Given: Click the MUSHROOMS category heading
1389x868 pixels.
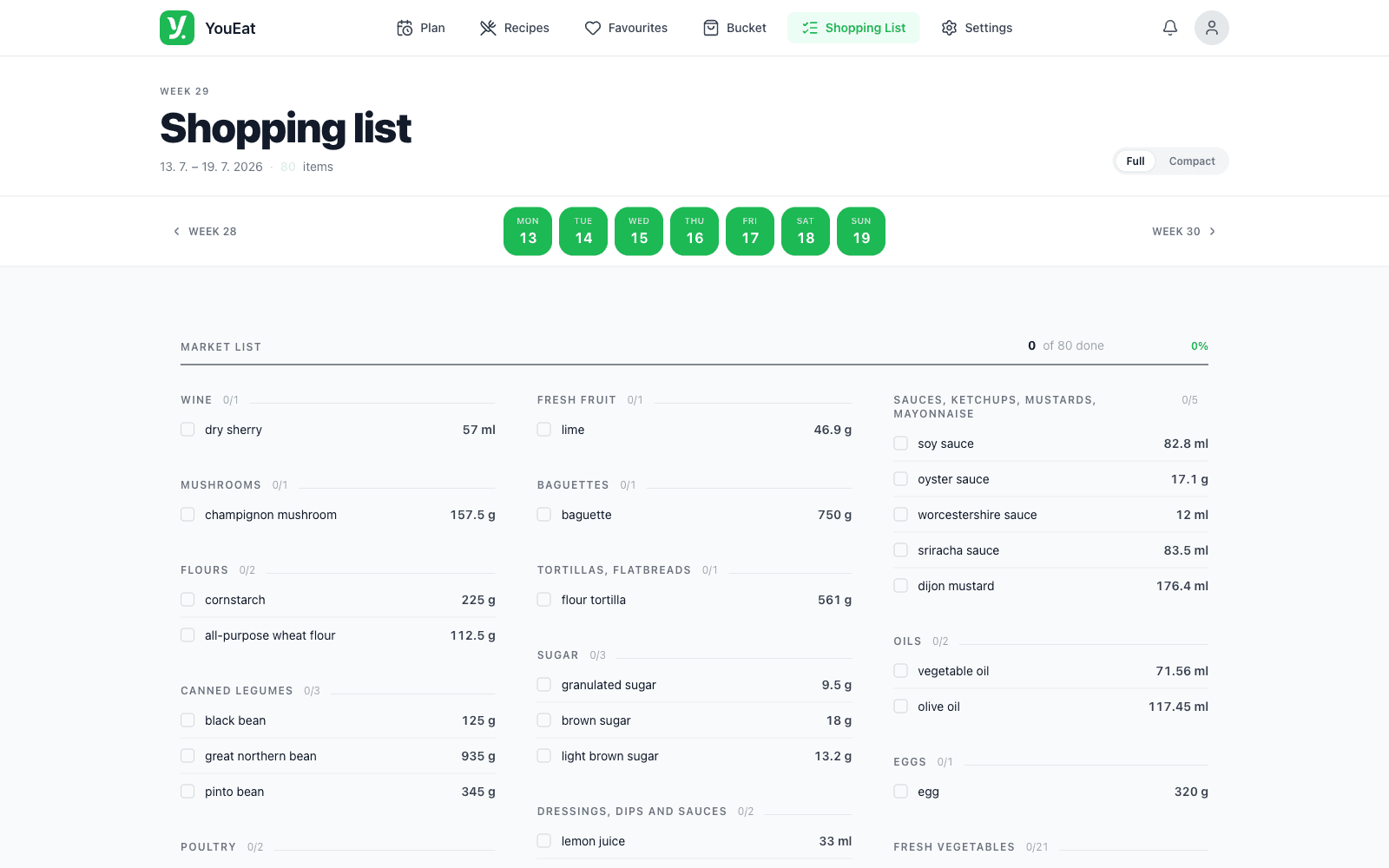Looking at the screenshot, I should [221, 485].
